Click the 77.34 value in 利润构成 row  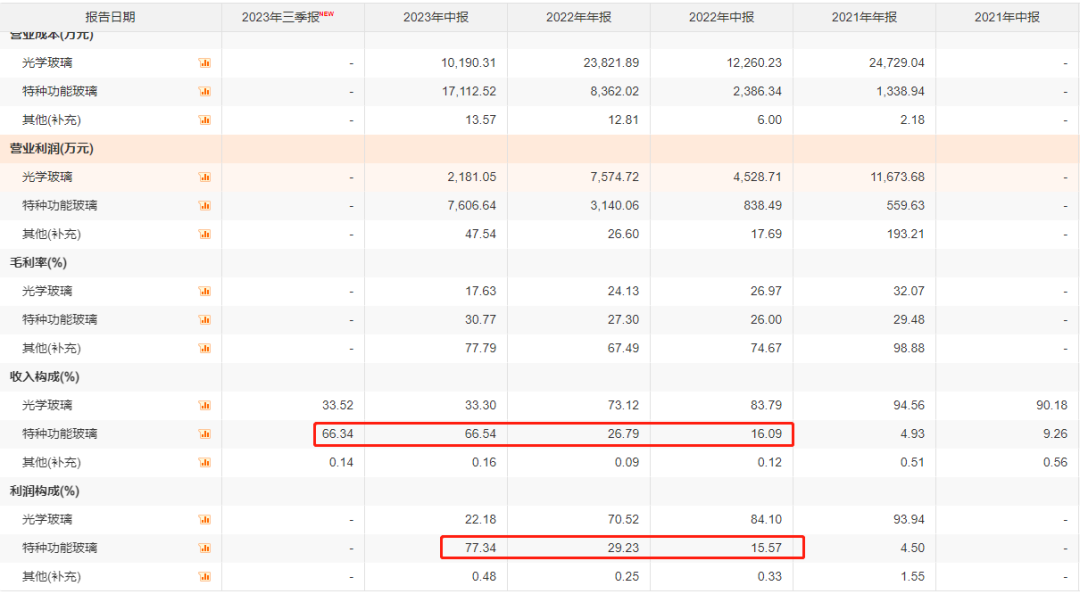480,548
